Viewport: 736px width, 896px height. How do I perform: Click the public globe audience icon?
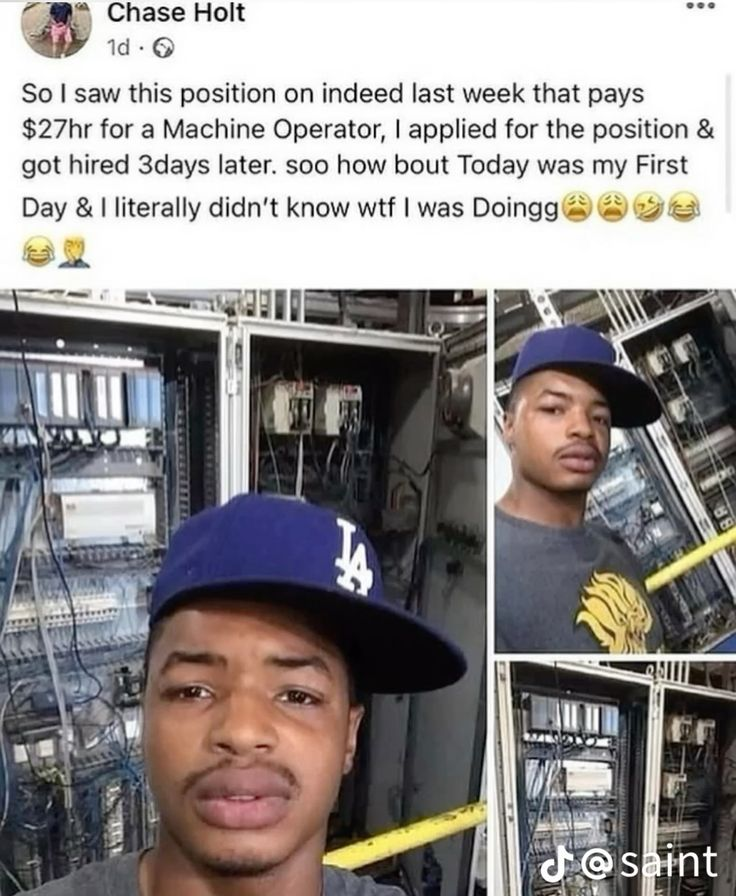163,49
